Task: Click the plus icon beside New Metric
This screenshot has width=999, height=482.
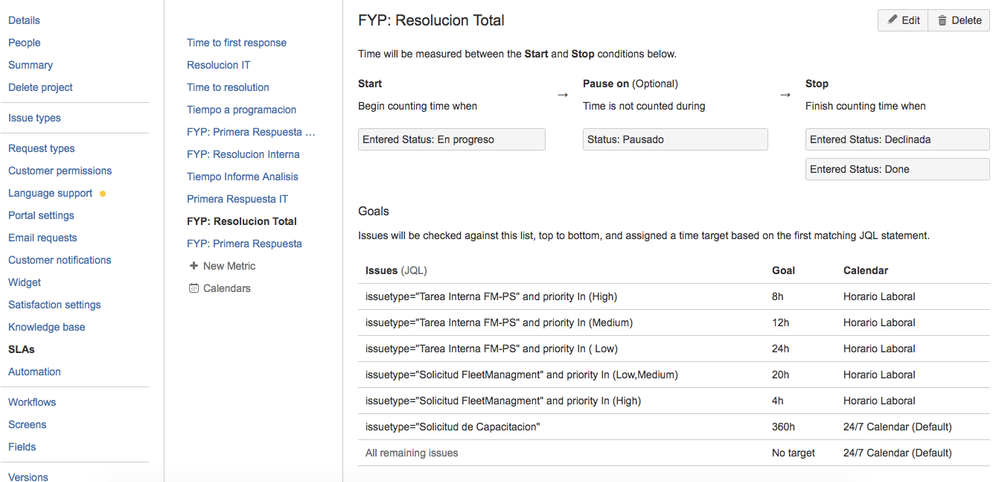Action: coord(194,266)
